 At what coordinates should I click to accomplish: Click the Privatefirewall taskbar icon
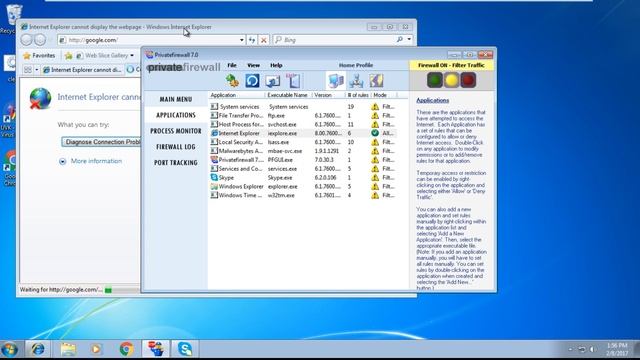[x=156, y=349]
